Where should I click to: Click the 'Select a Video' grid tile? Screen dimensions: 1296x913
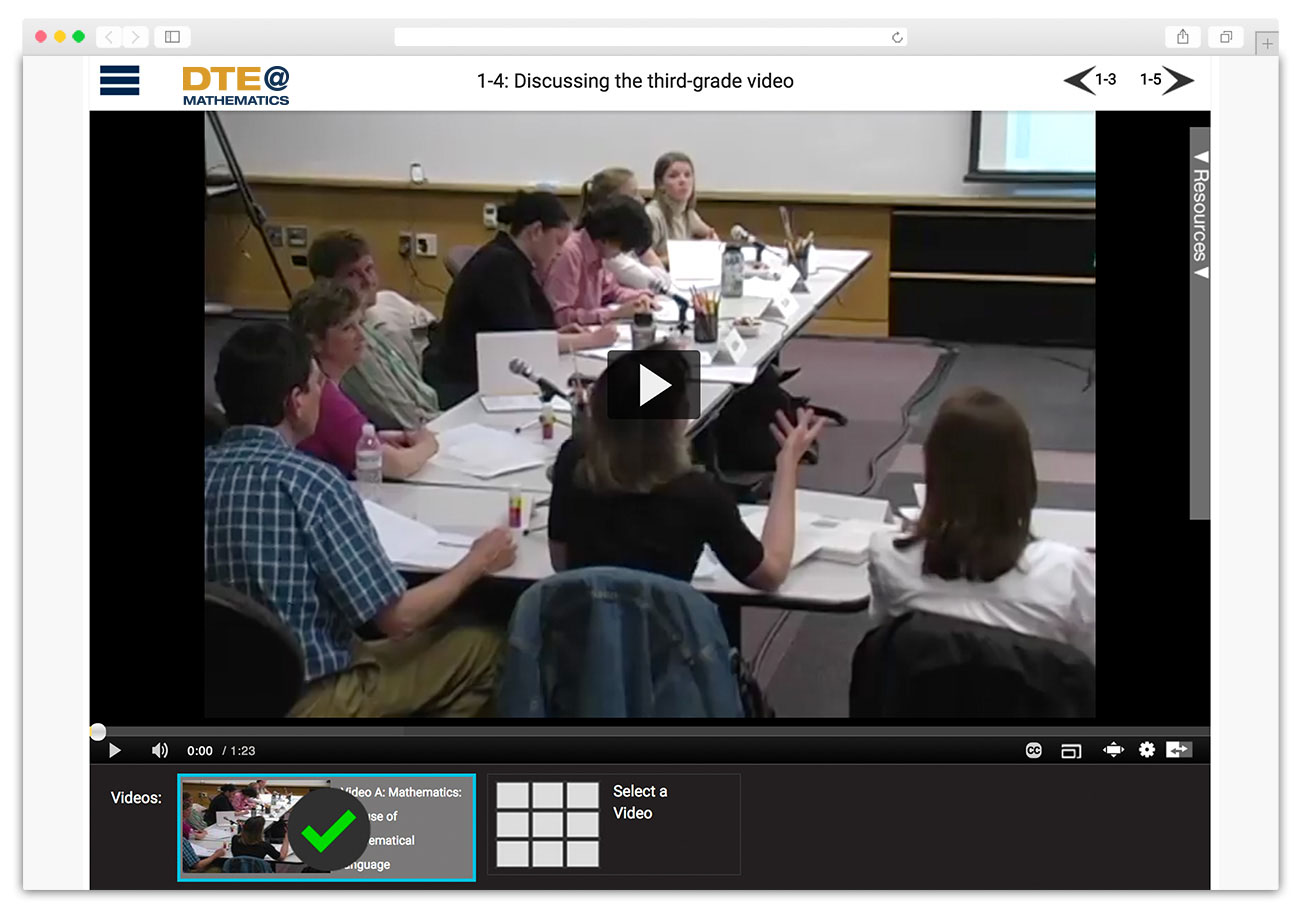coord(613,824)
